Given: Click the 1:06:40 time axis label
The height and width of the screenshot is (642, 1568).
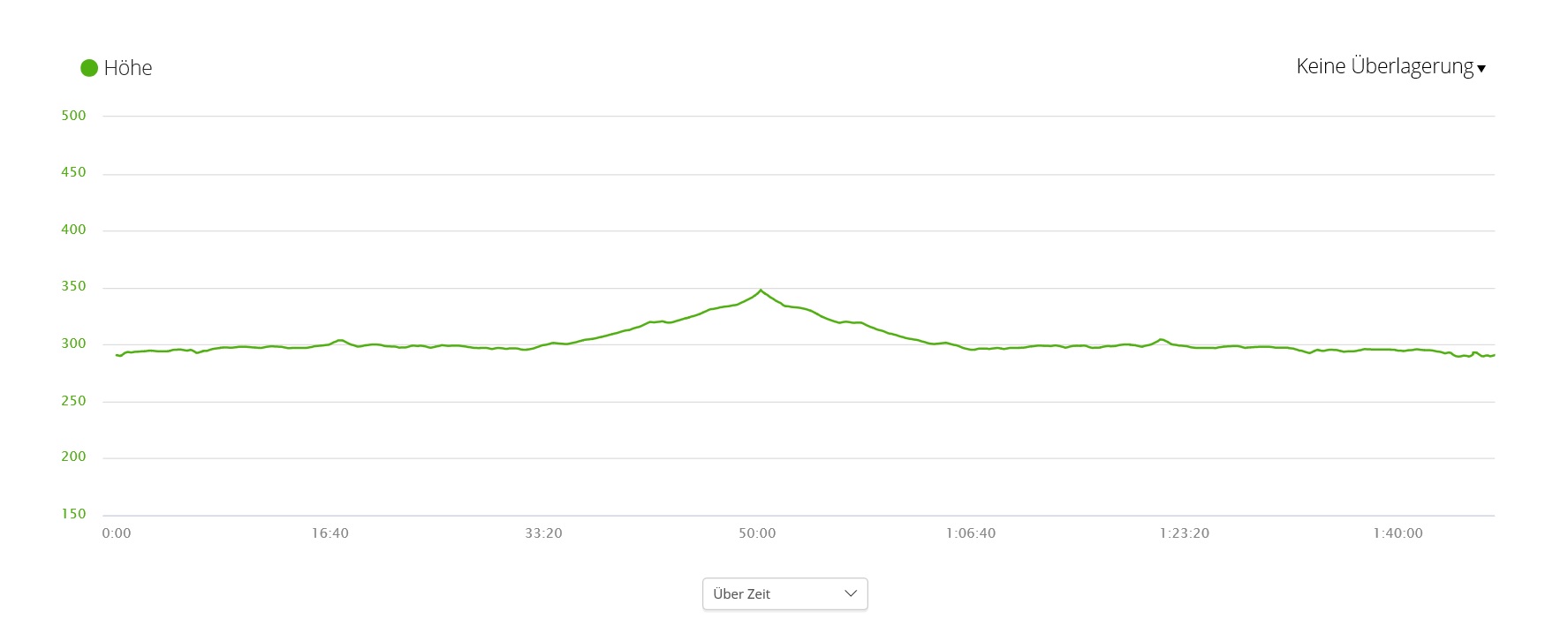Looking at the screenshot, I should click(x=971, y=533).
